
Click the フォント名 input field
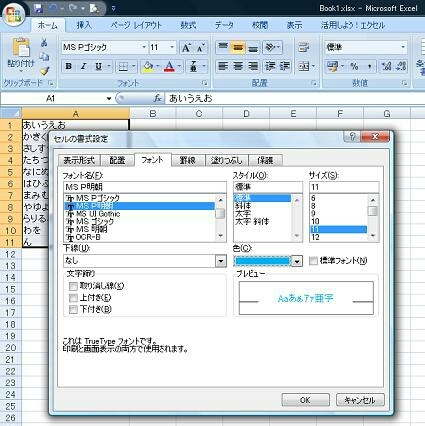click(145, 187)
